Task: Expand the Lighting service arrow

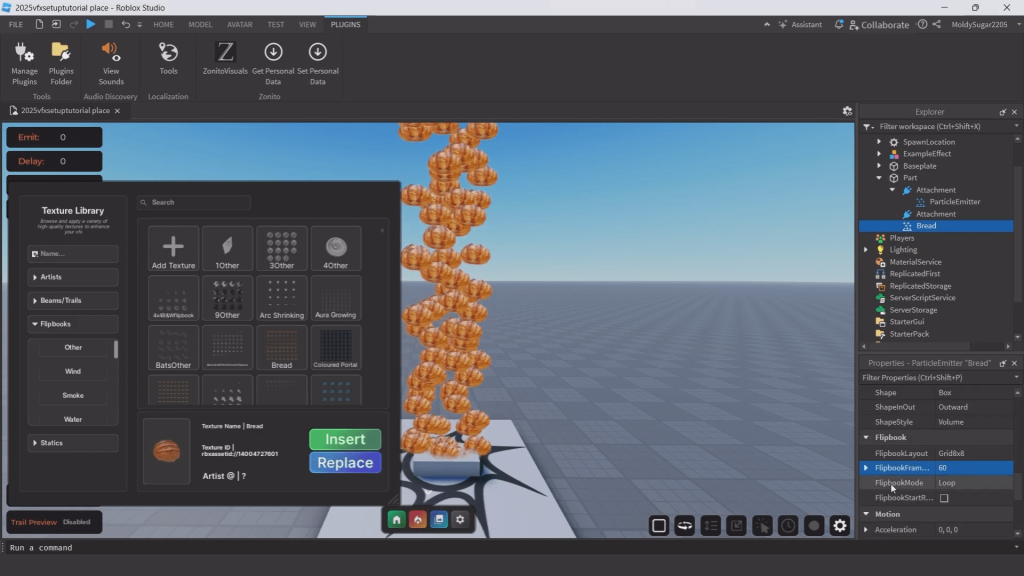Action: click(866, 249)
